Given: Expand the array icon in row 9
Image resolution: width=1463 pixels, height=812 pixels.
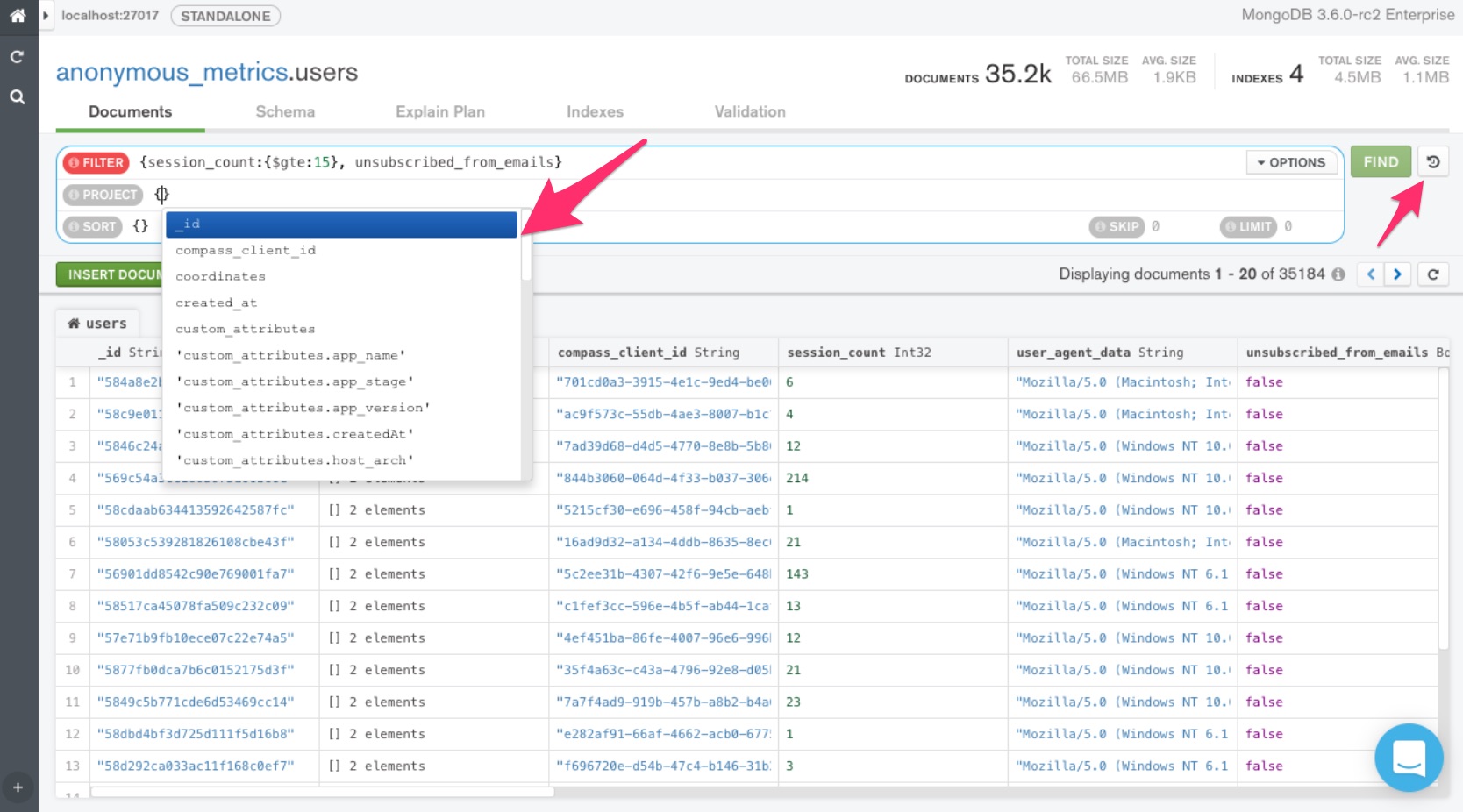Looking at the screenshot, I should tap(334, 638).
